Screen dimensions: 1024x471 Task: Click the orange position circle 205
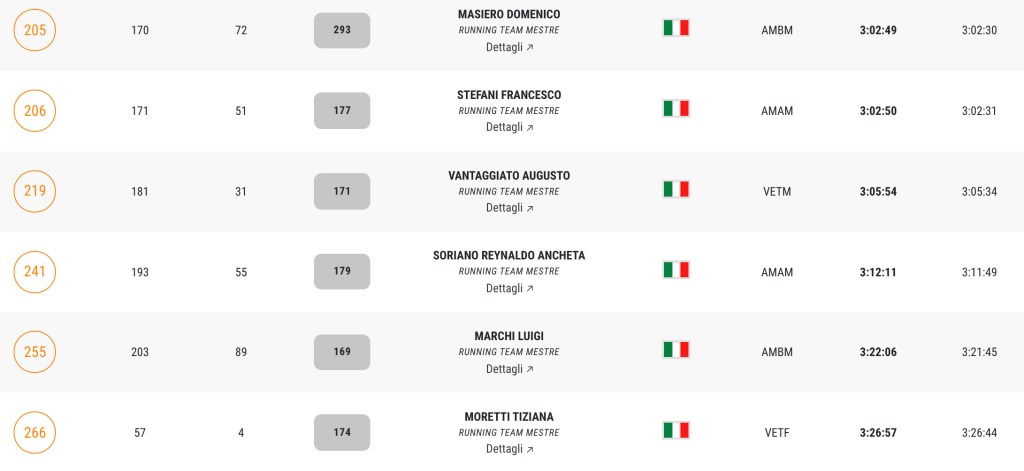[35, 30]
